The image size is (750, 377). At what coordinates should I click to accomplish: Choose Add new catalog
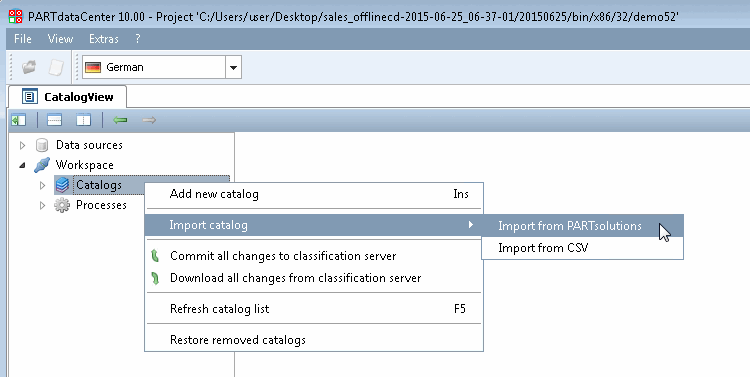click(x=314, y=194)
